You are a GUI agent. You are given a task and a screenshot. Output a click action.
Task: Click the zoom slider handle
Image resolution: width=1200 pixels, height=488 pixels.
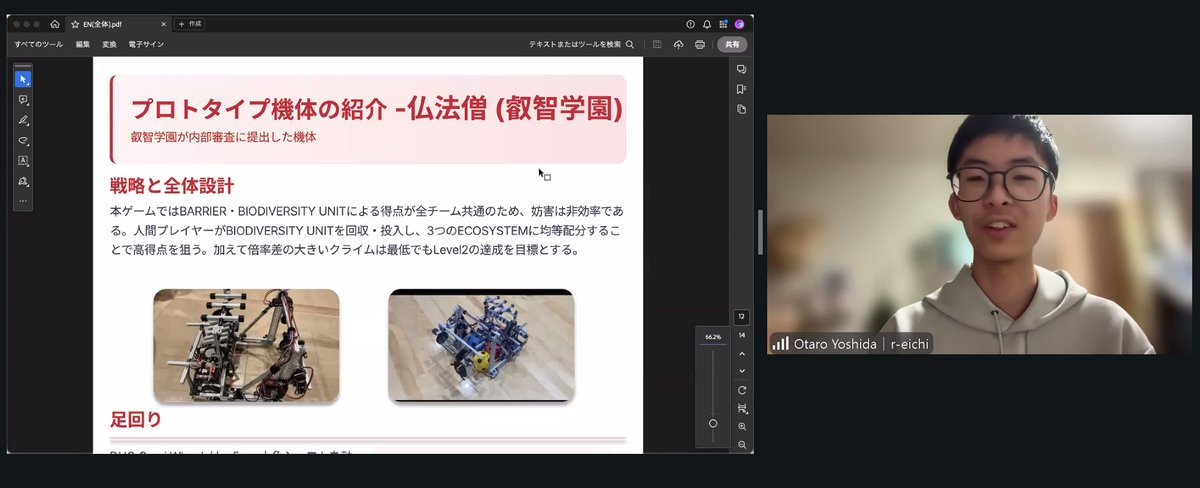point(713,423)
